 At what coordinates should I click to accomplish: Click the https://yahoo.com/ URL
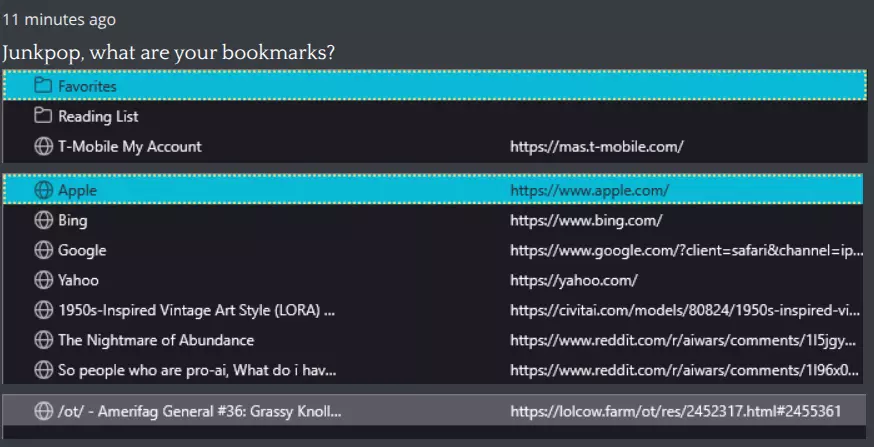pos(574,280)
